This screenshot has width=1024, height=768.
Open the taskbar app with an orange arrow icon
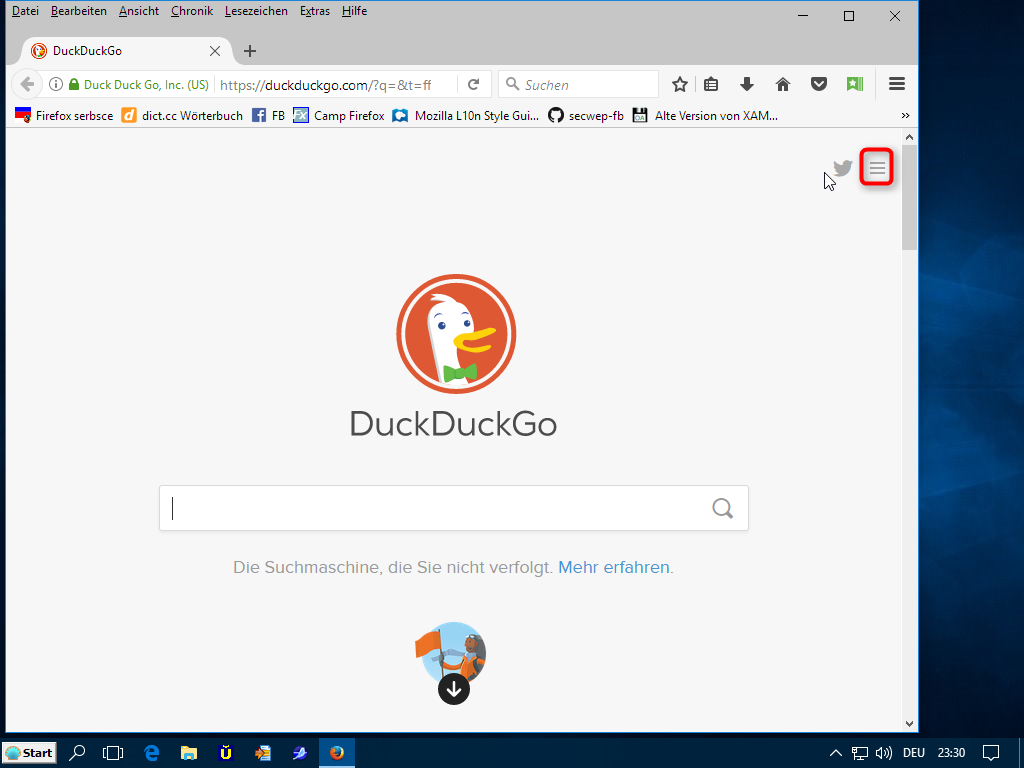click(263, 753)
